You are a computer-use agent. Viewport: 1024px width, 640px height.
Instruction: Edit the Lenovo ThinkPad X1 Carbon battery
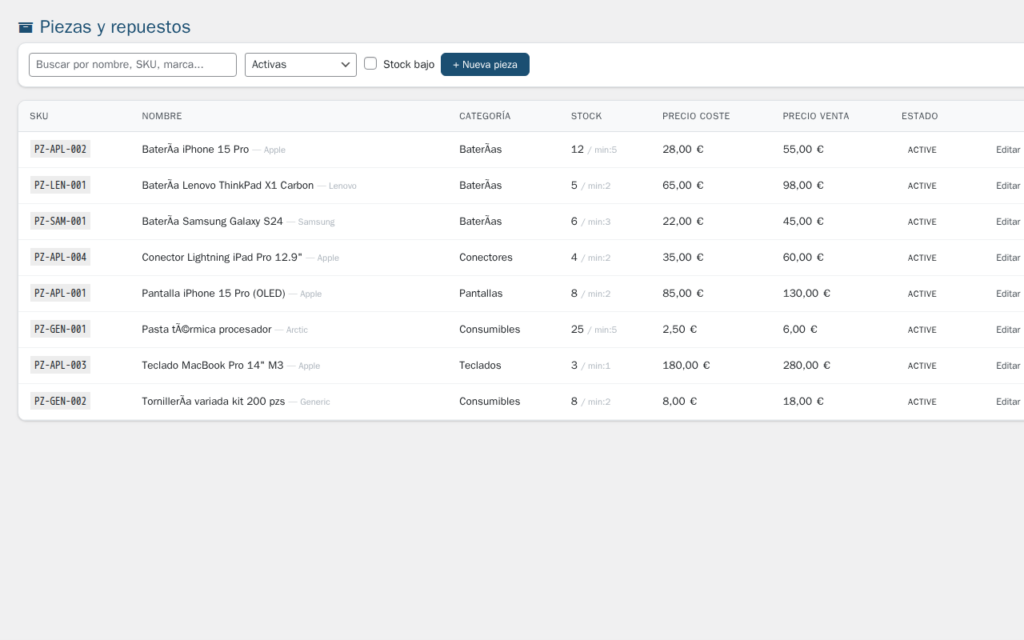point(1007,186)
